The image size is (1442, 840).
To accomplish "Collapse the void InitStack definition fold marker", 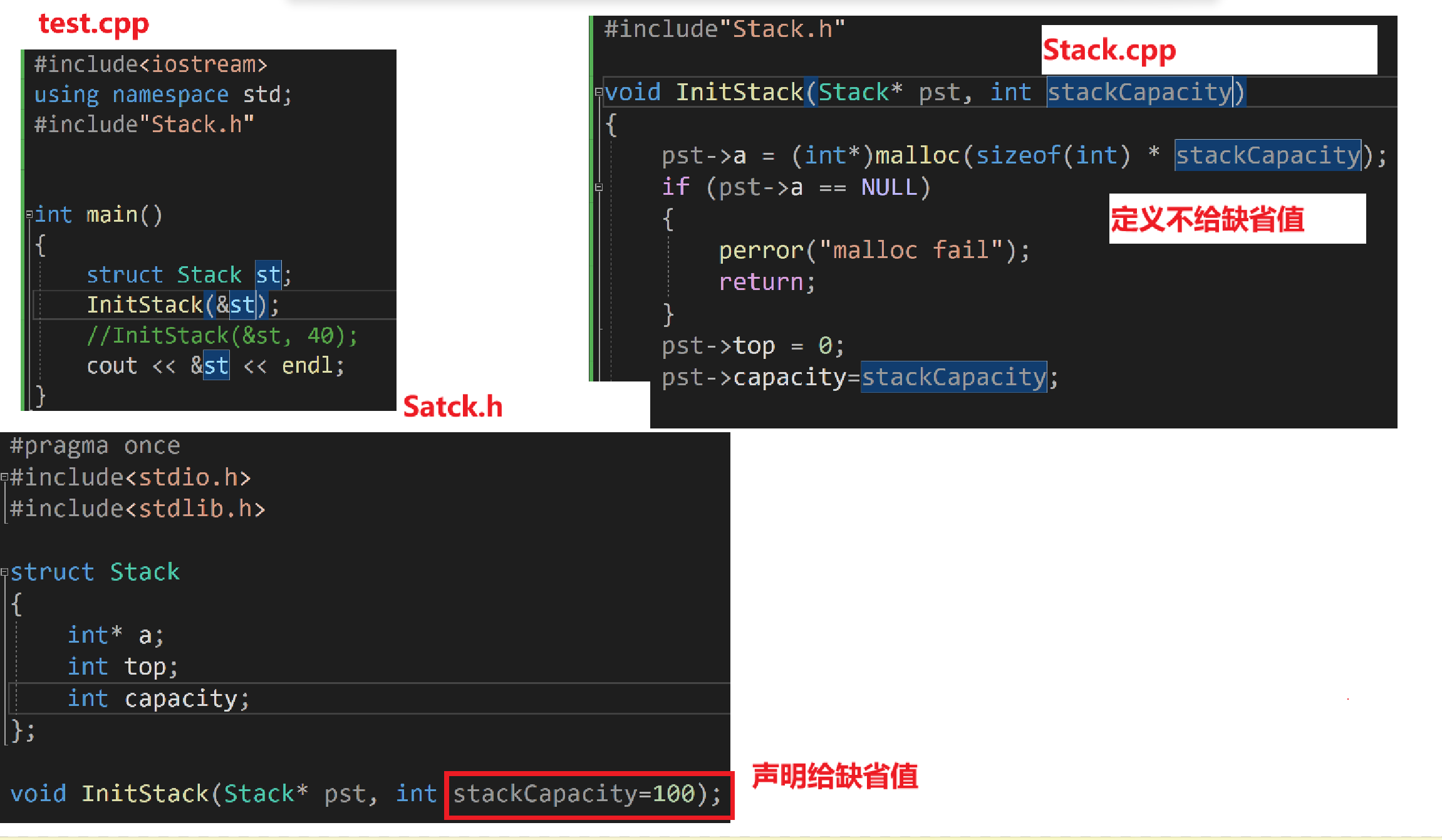I will 598,93.
